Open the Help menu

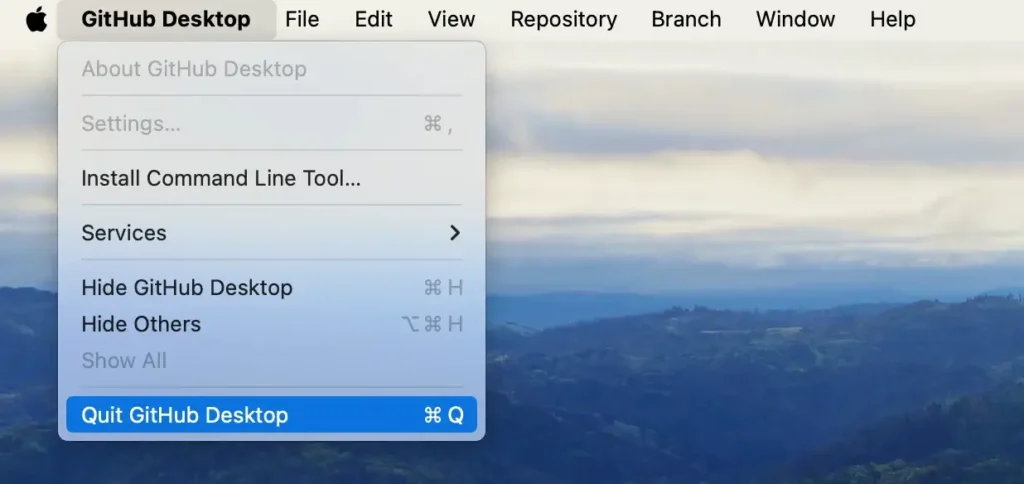893,20
